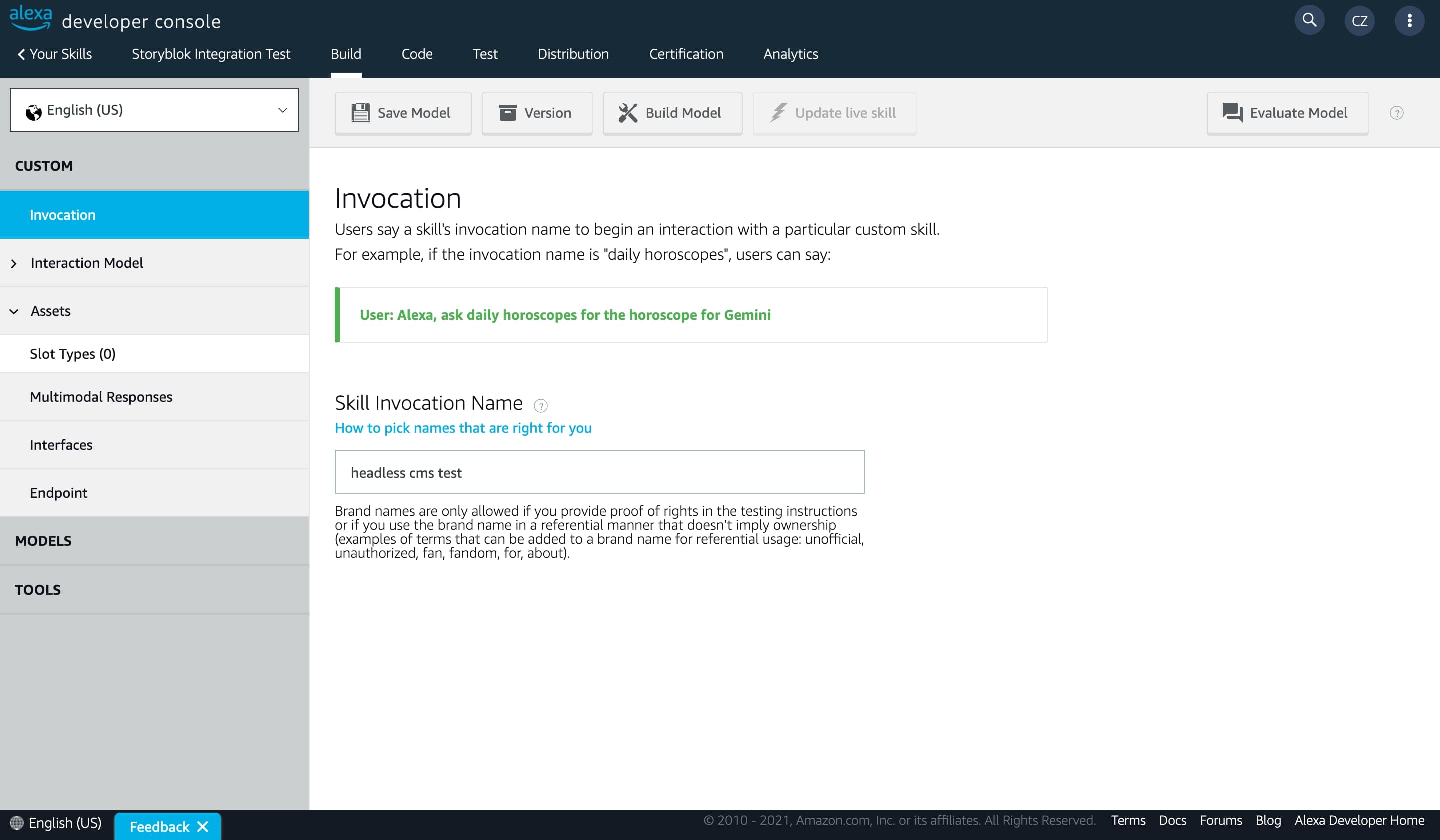Click the help question mark near Evaluate Model
Viewport: 1440px width, 840px height.
pyautogui.click(x=1396, y=113)
